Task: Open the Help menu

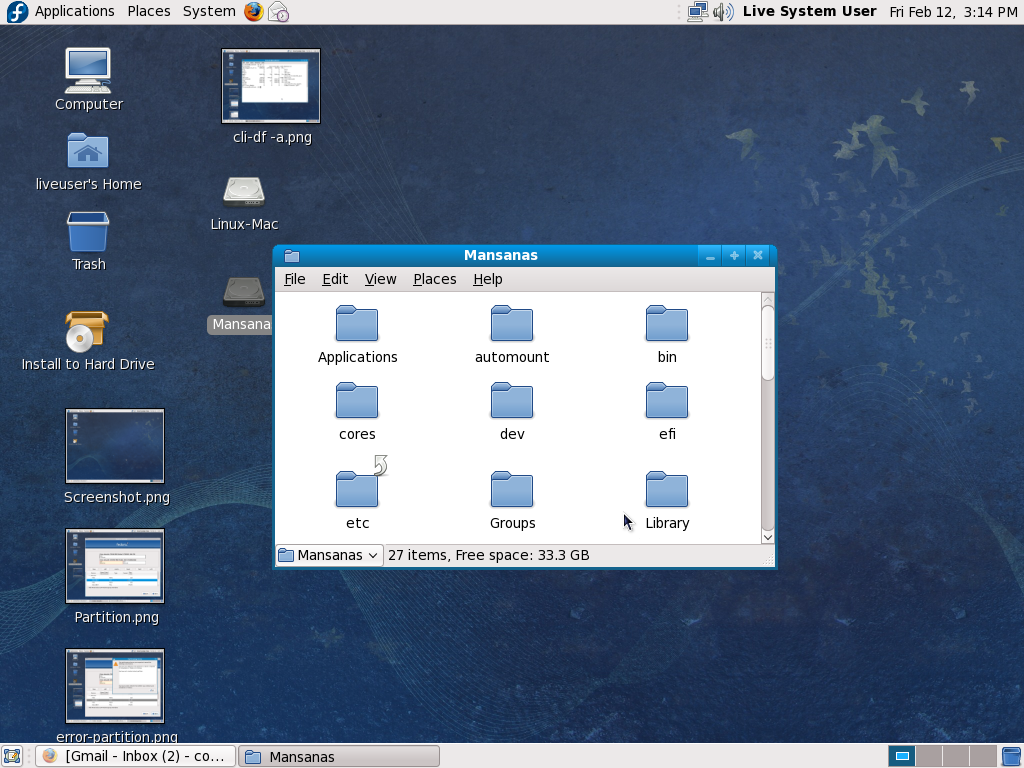Action: tap(487, 279)
